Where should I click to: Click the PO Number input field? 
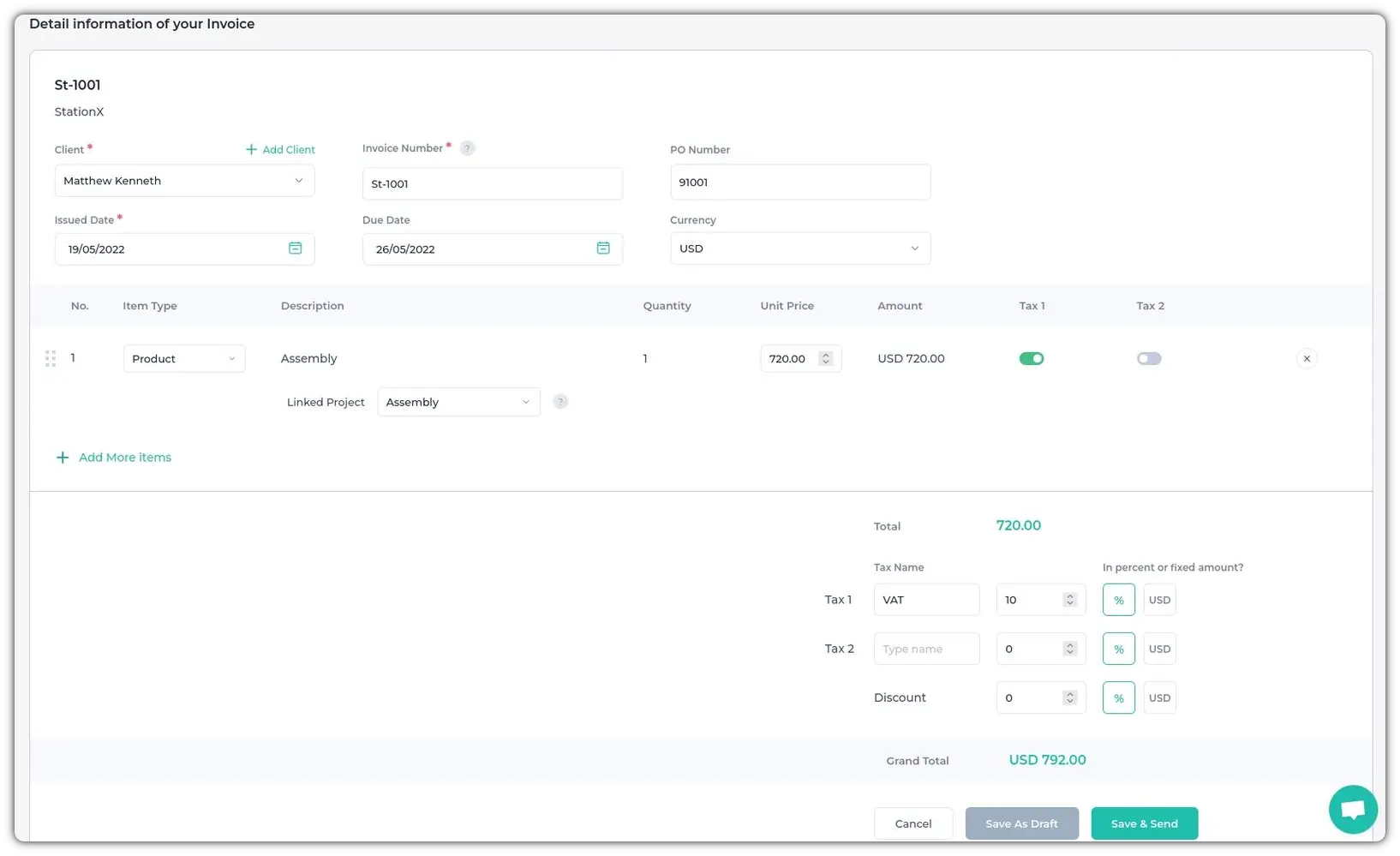pos(799,183)
